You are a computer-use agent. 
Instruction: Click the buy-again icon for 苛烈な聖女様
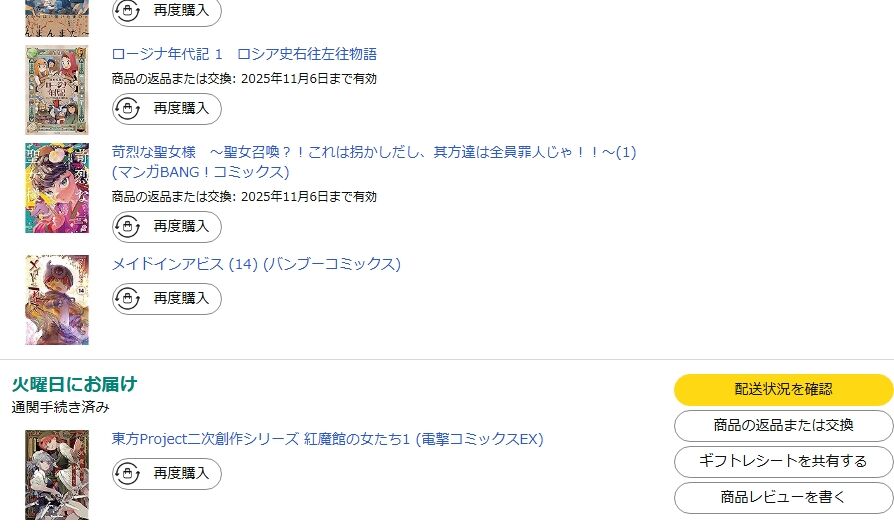[129, 227]
